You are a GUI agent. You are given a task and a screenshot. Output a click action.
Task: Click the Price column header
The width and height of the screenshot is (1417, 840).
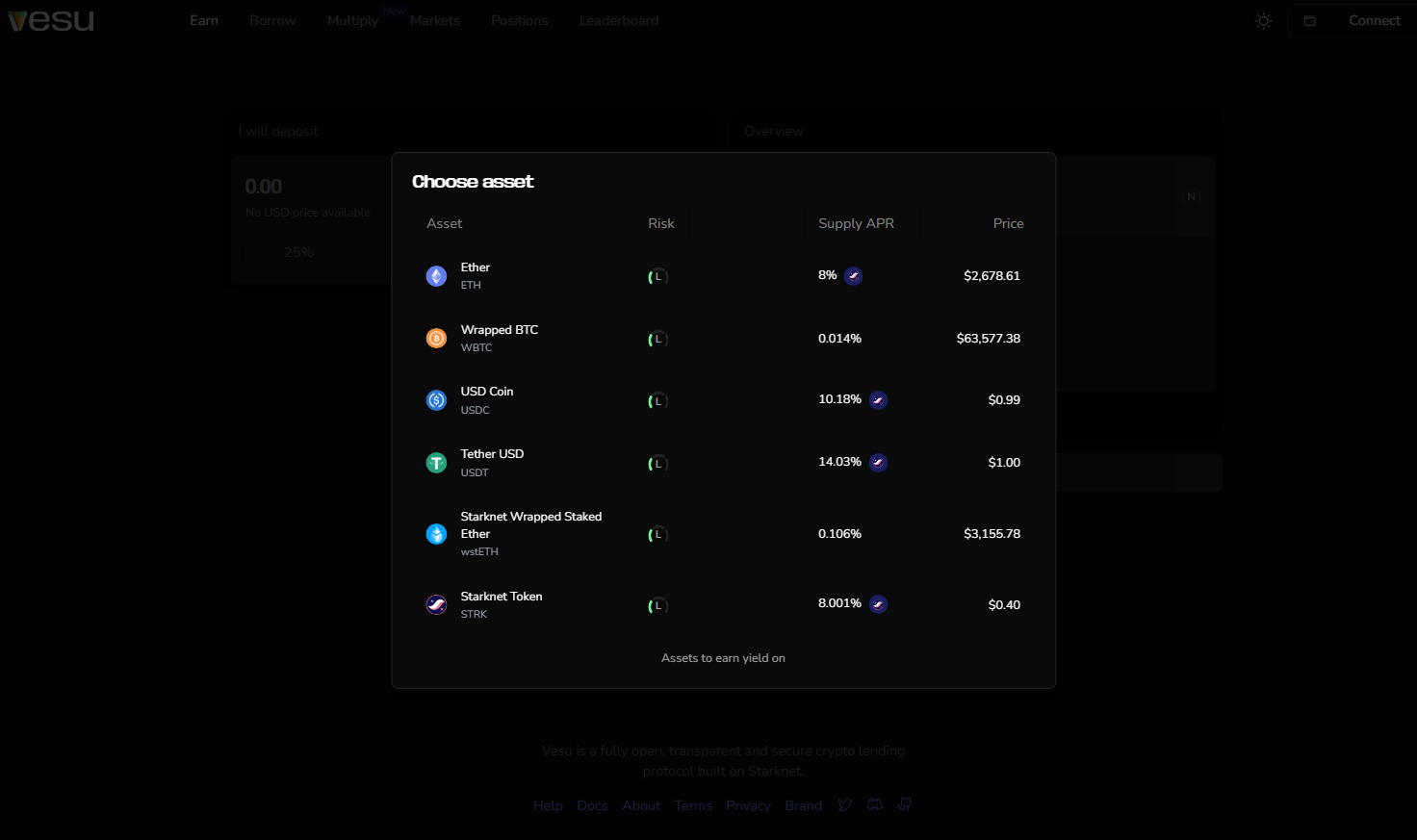point(1008,223)
